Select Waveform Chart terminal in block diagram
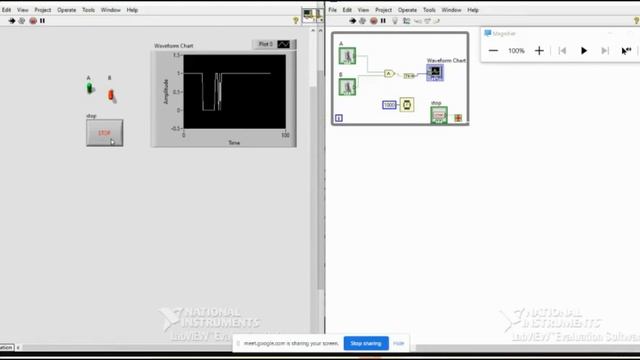The image size is (640, 360). click(435, 73)
